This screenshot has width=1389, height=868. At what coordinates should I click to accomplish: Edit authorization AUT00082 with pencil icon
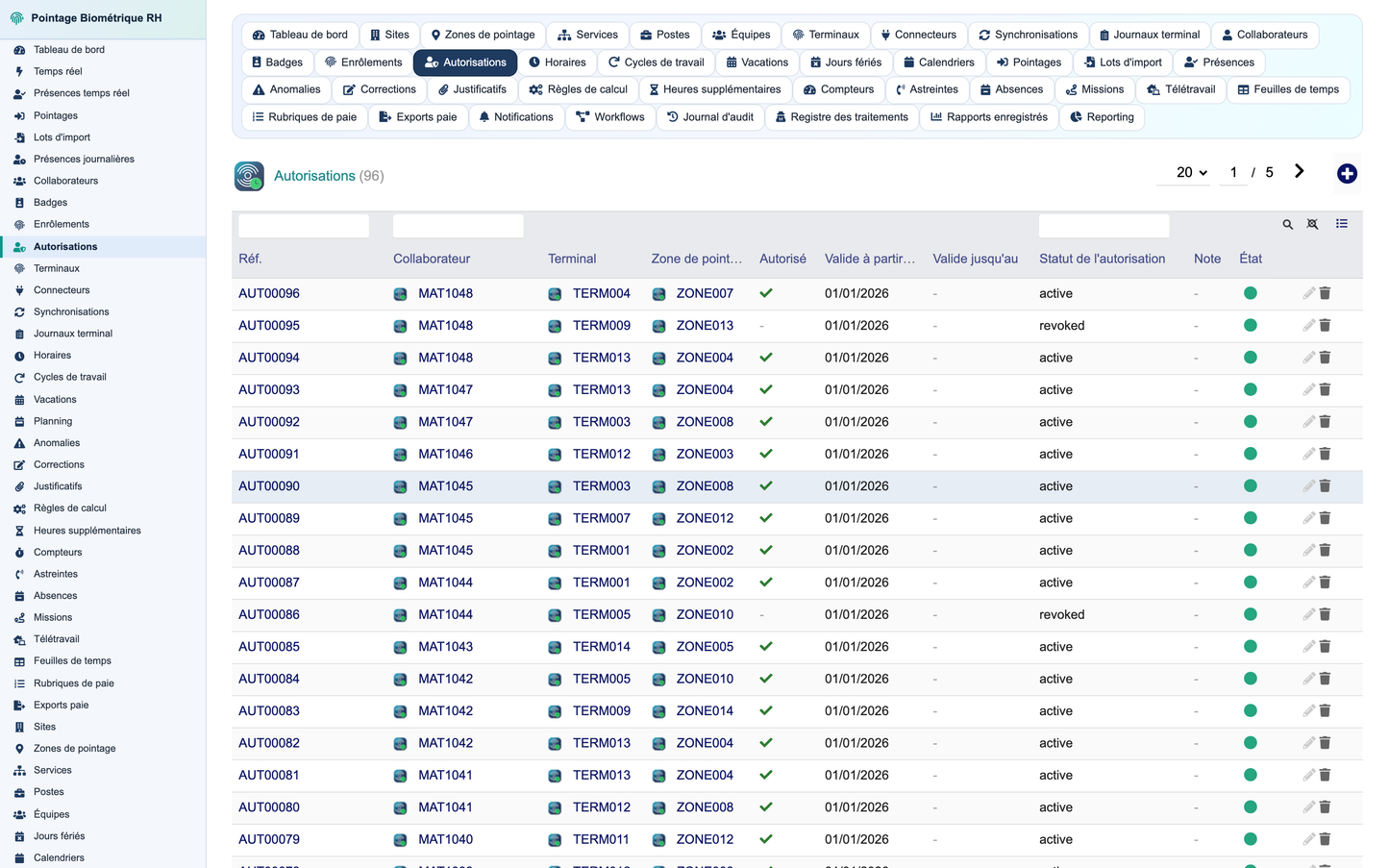(1308, 743)
